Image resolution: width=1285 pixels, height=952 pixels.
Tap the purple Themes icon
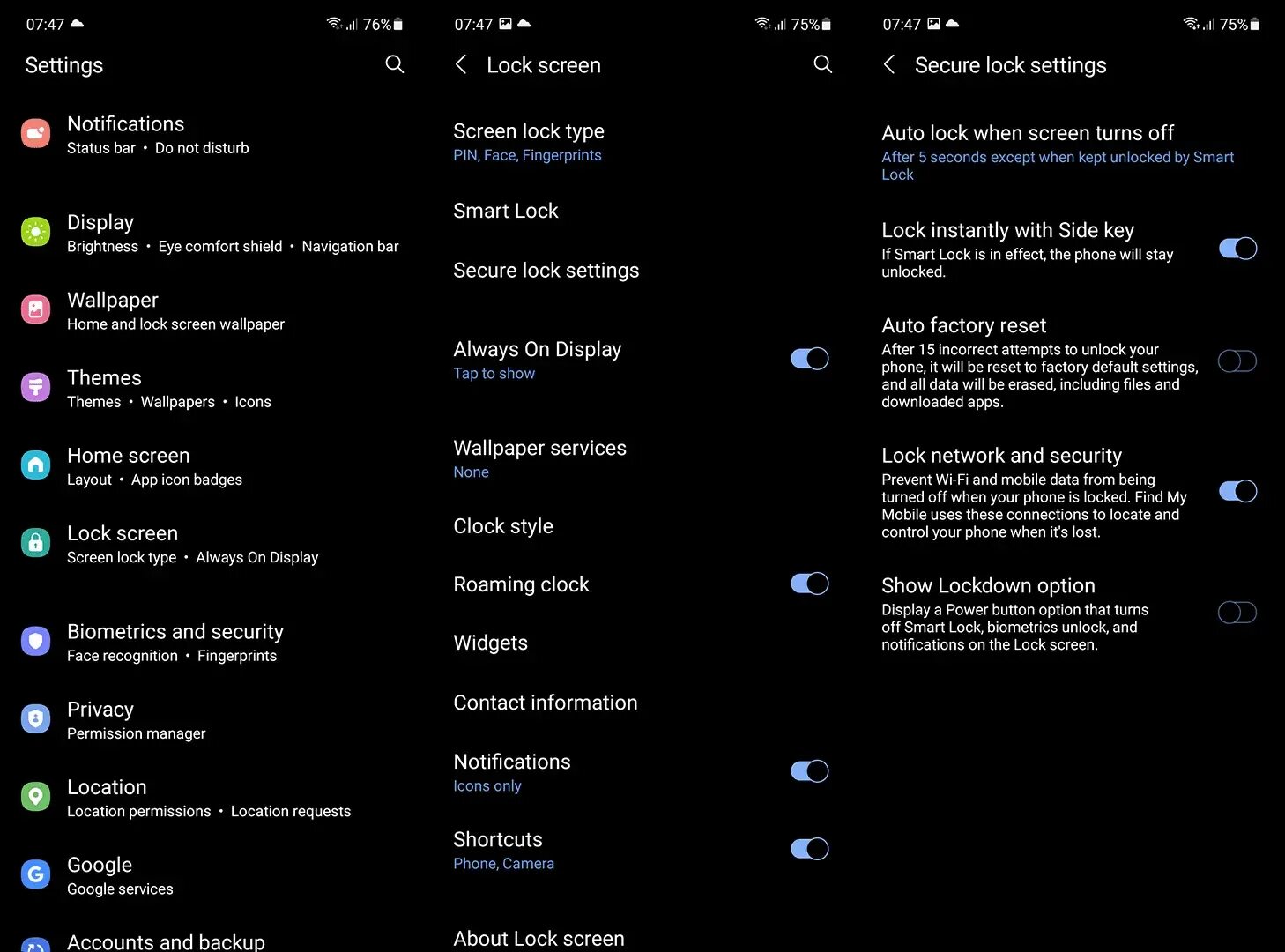35,387
